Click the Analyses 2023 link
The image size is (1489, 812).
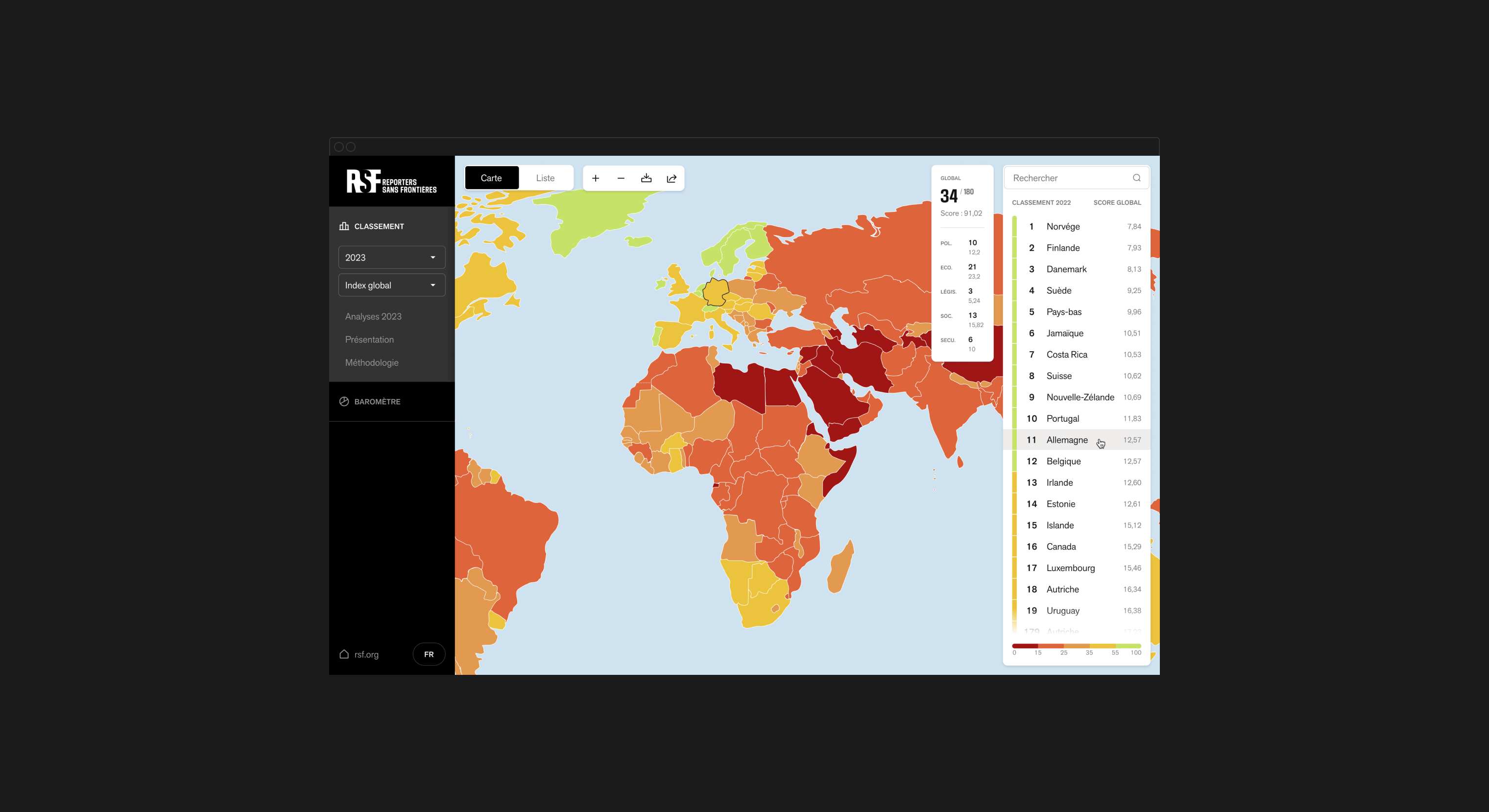click(374, 316)
